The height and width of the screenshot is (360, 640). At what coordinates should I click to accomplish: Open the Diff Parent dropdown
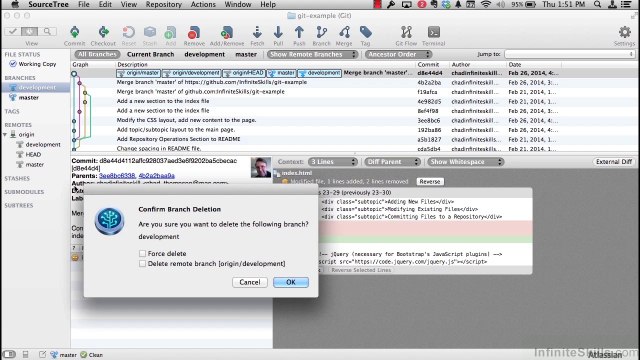point(392,162)
